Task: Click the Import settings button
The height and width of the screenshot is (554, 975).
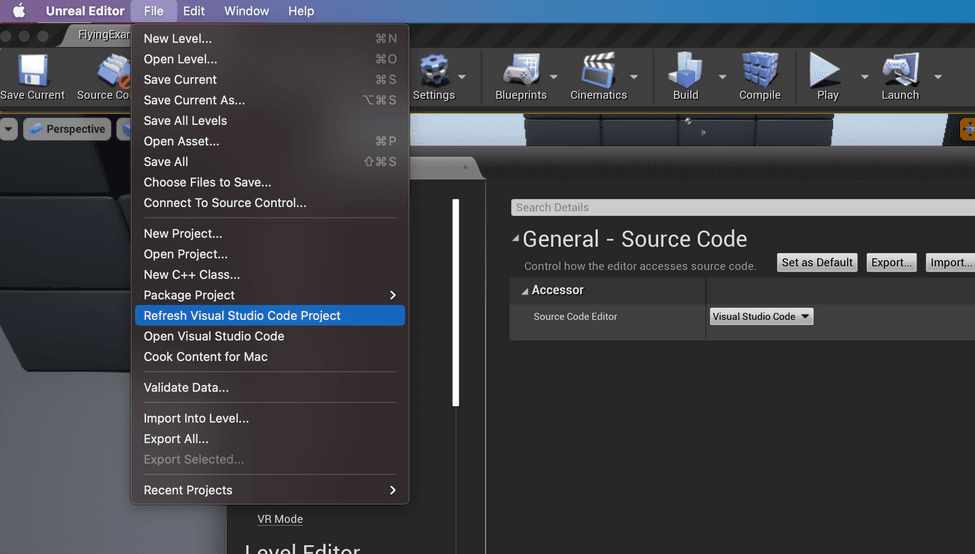Action: pos(951,262)
